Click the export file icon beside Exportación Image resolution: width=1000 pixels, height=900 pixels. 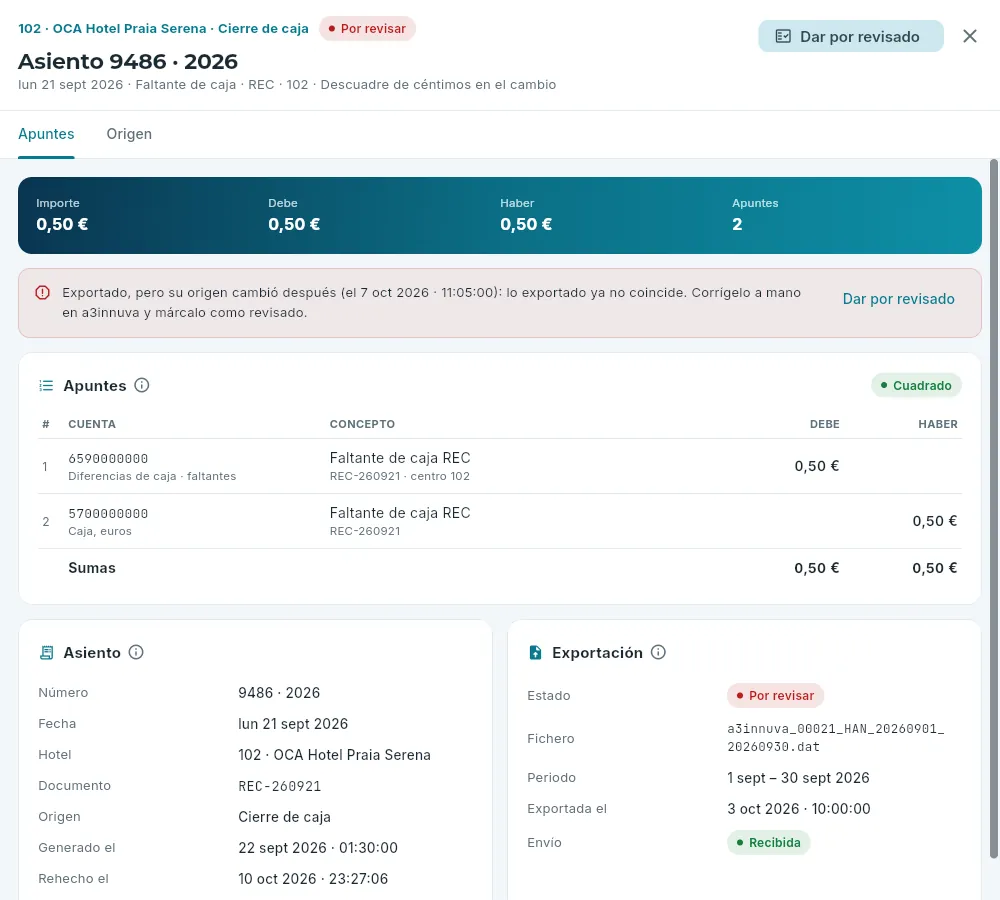pyautogui.click(x=535, y=653)
